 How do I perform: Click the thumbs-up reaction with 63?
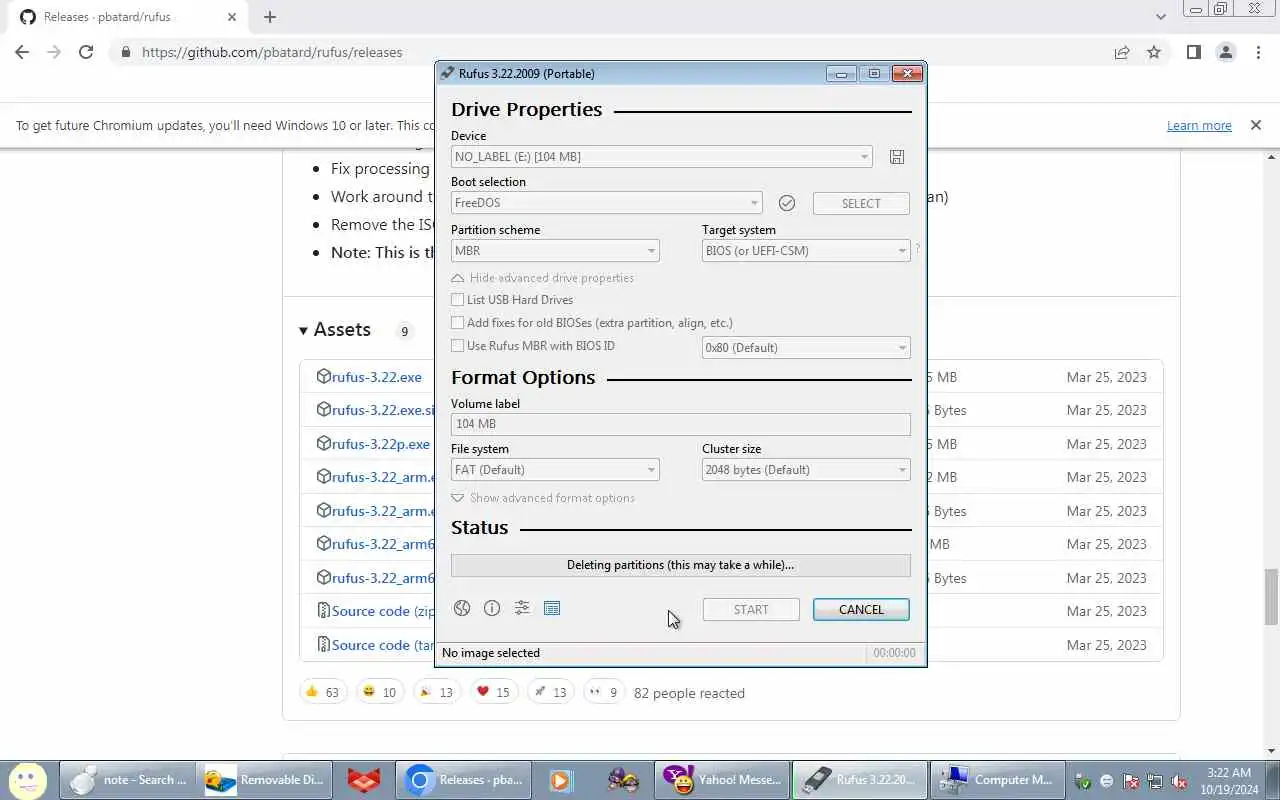click(x=322, y=692)
